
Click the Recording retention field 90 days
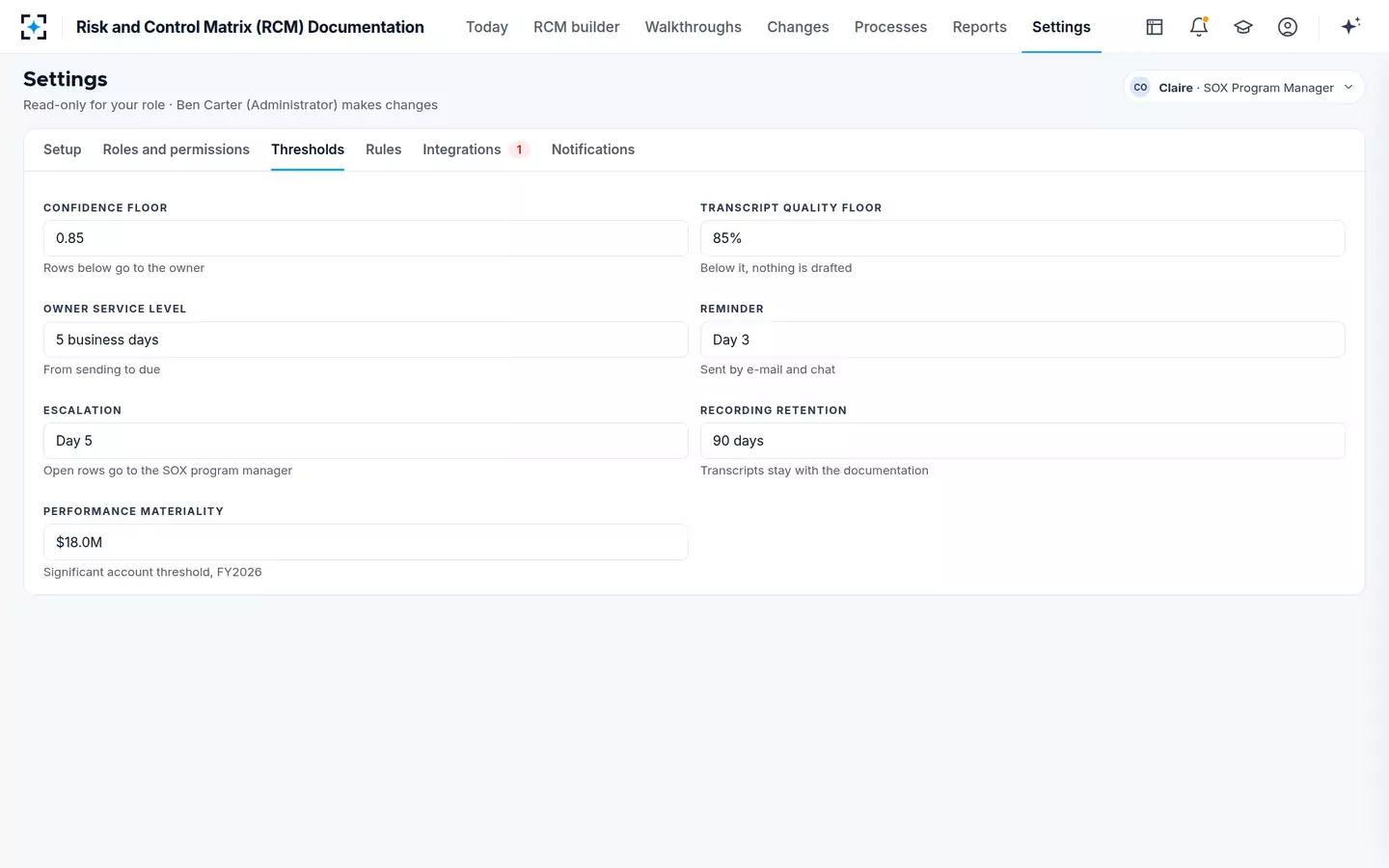coord(1022,441)
